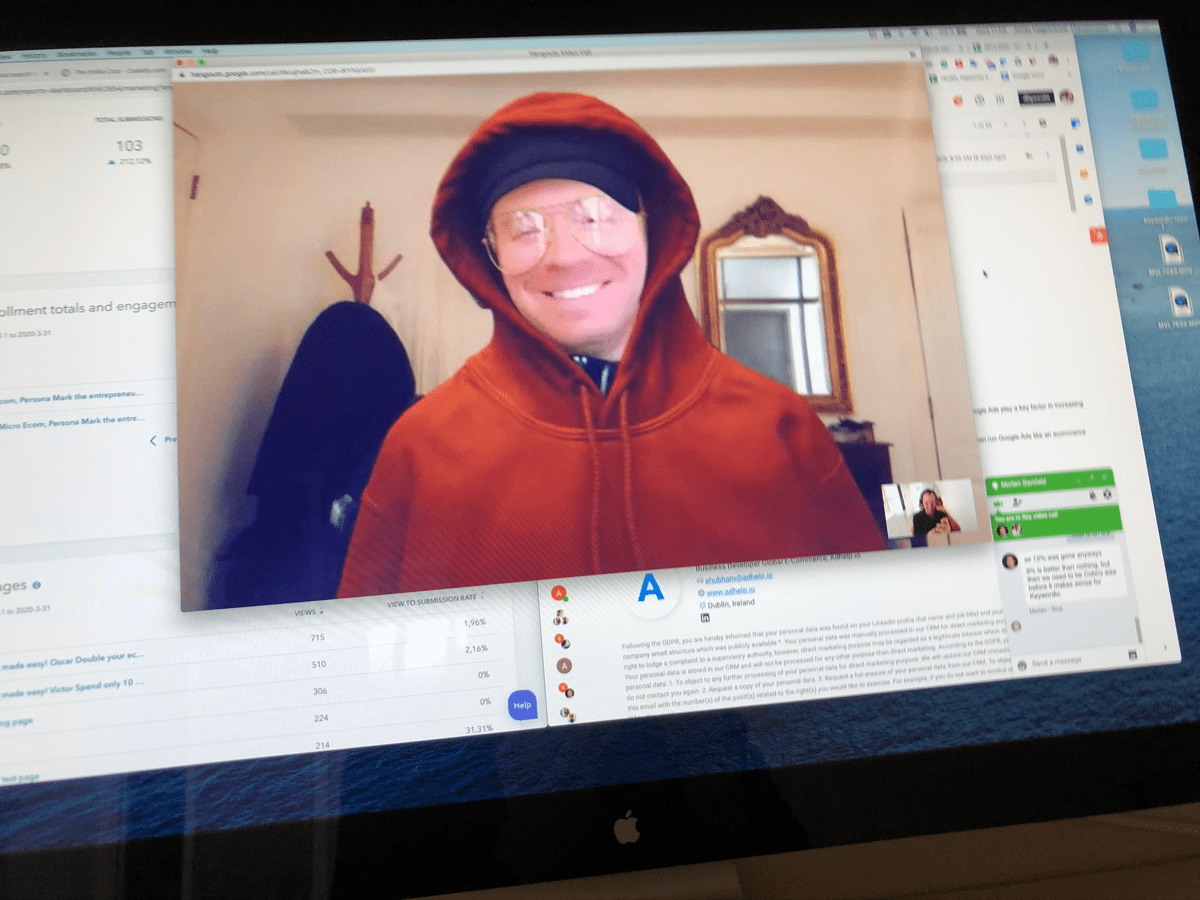Click the large blue 'A' logo in email
This screenshot has width=1200, height=900.
pos(650,586)
